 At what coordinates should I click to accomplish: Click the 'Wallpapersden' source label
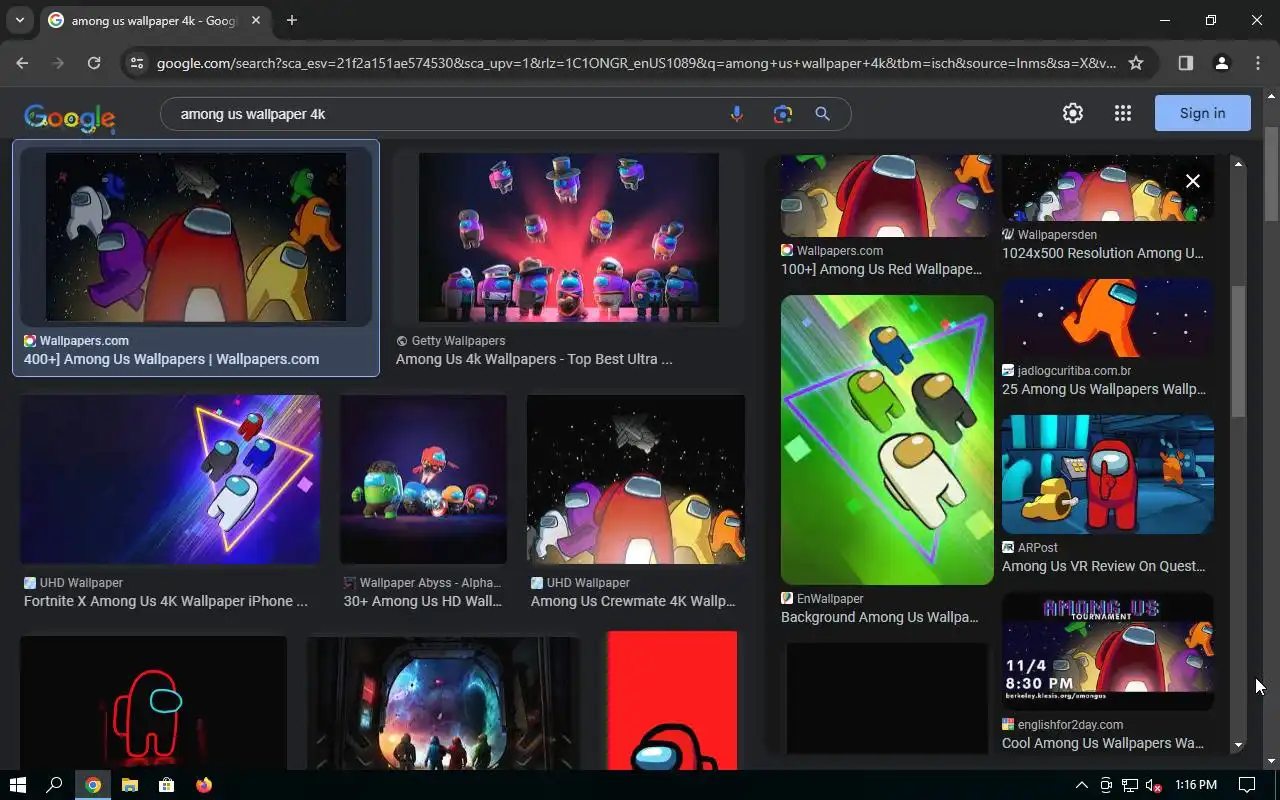click(1057, 235)
